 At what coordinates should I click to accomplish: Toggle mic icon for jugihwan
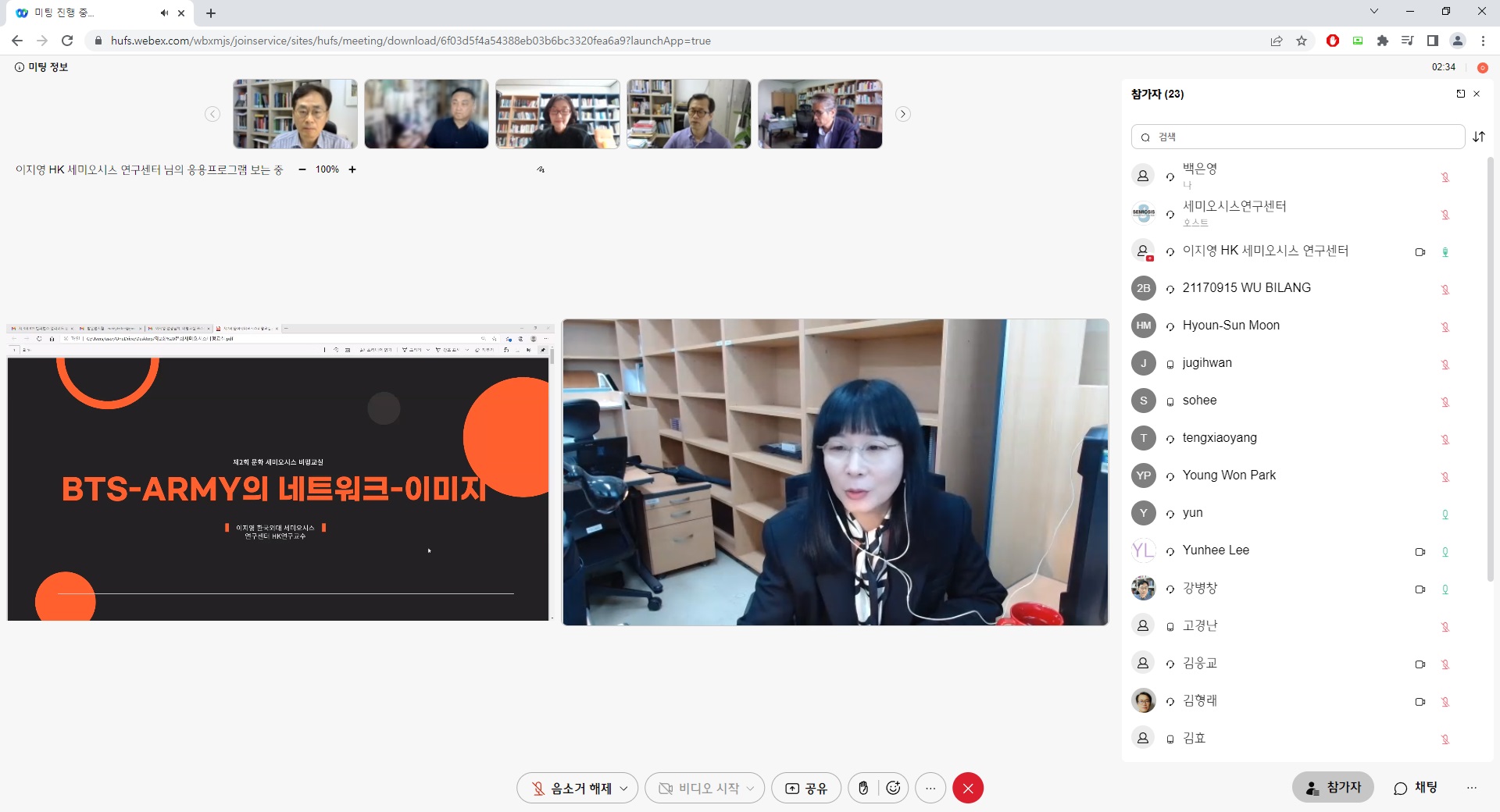pos(1445,365)
